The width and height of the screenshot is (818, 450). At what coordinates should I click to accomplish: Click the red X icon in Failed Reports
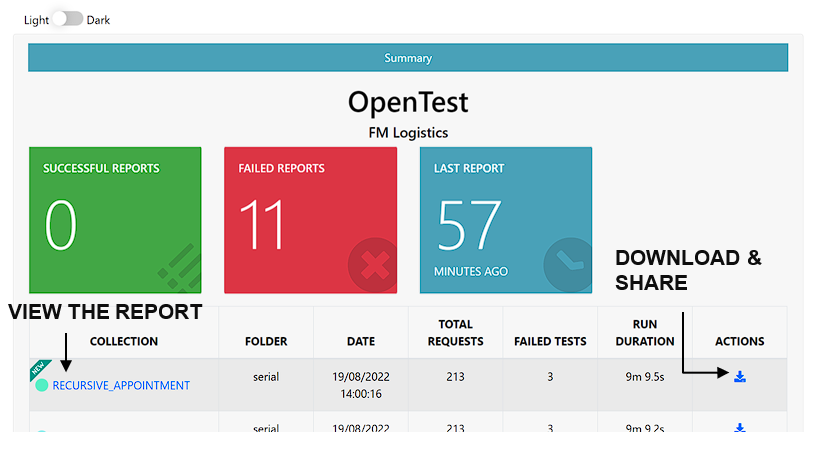(373, 266)
